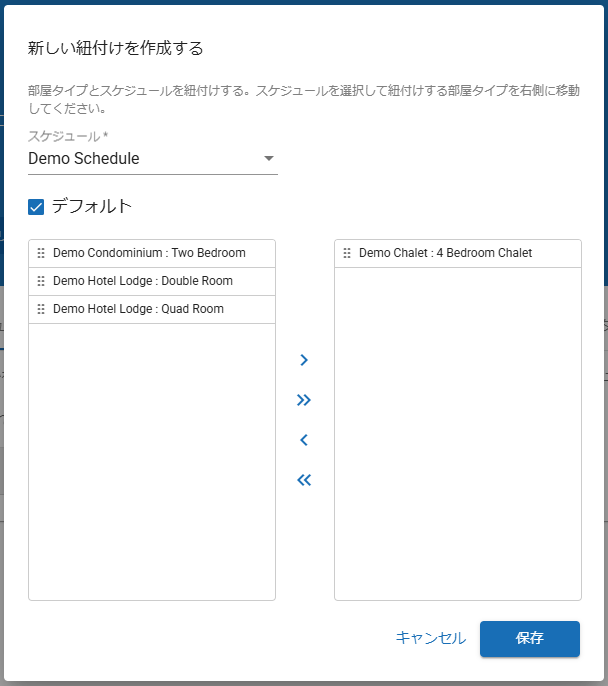Click the デフォルト label text

[x=92, y=207]
